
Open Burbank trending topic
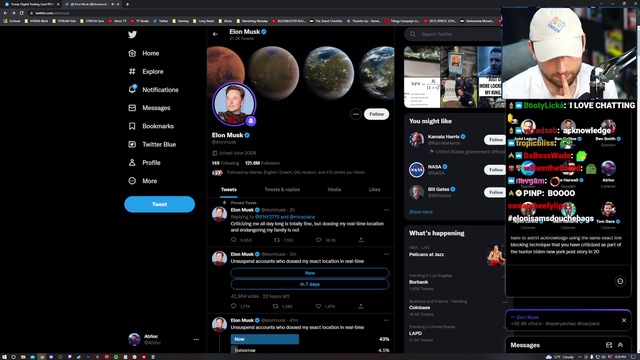pyautogui.click(x=418, y=282)
